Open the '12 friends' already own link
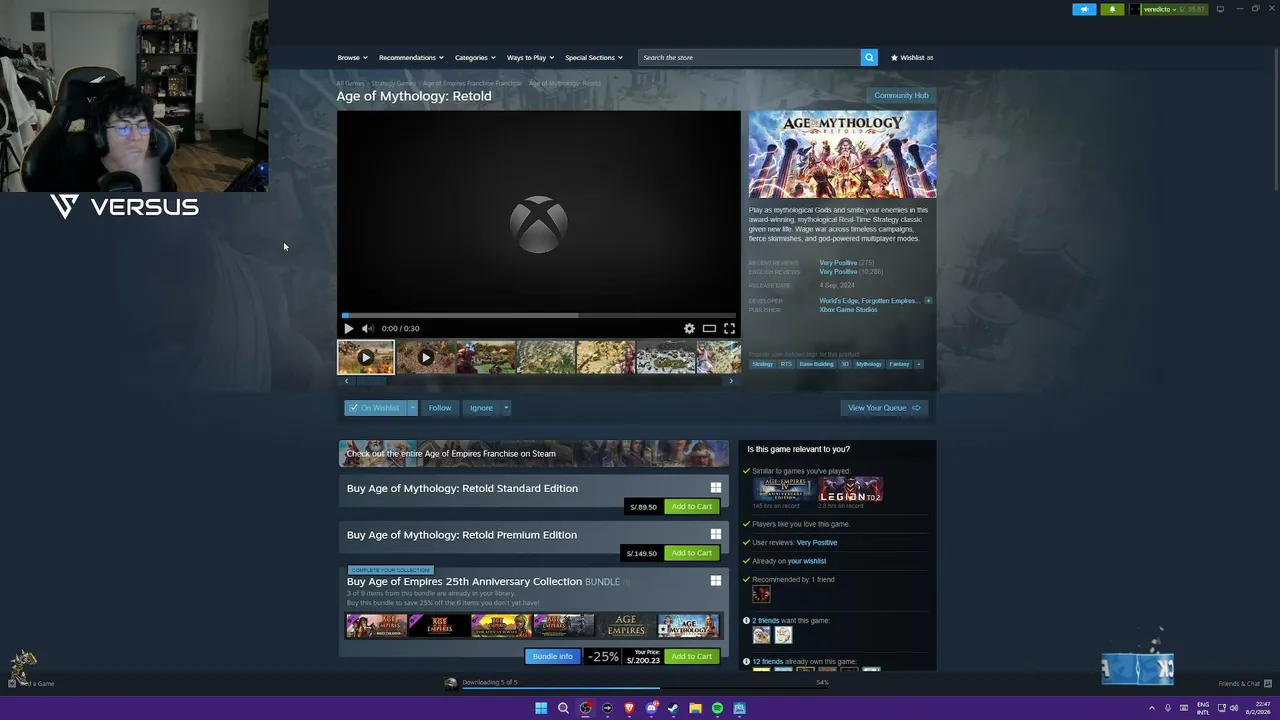Viewport: 1280px width, 720px height. pyautogui.click(x=768, y=662)
